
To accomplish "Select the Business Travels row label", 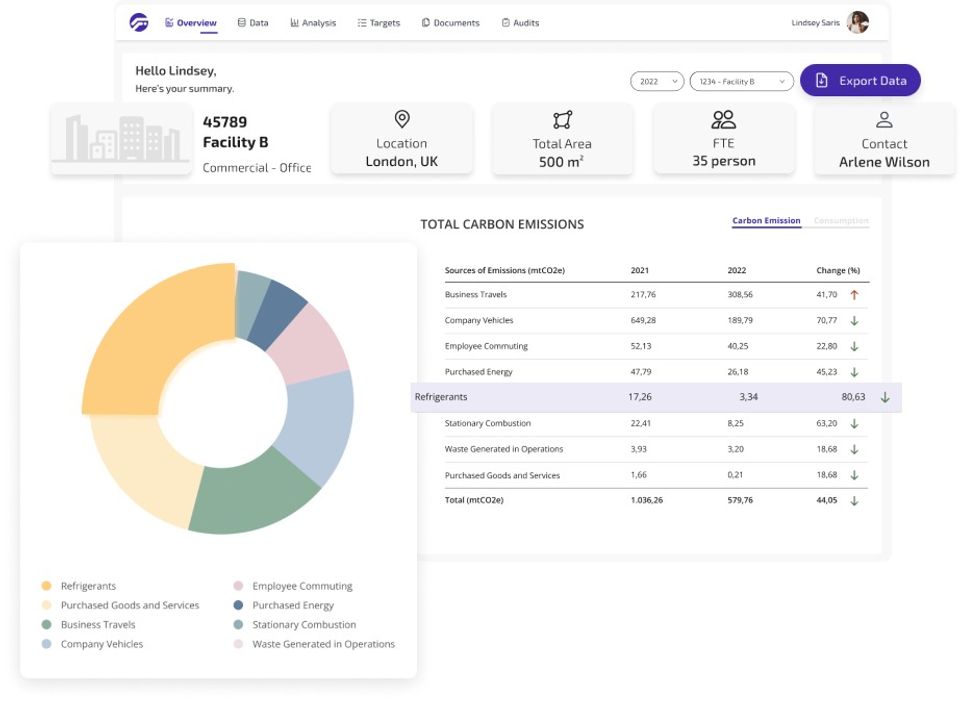I will point(476,294).
